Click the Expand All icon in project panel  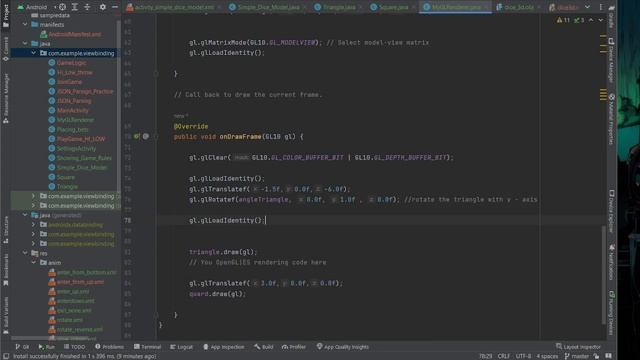75,7
